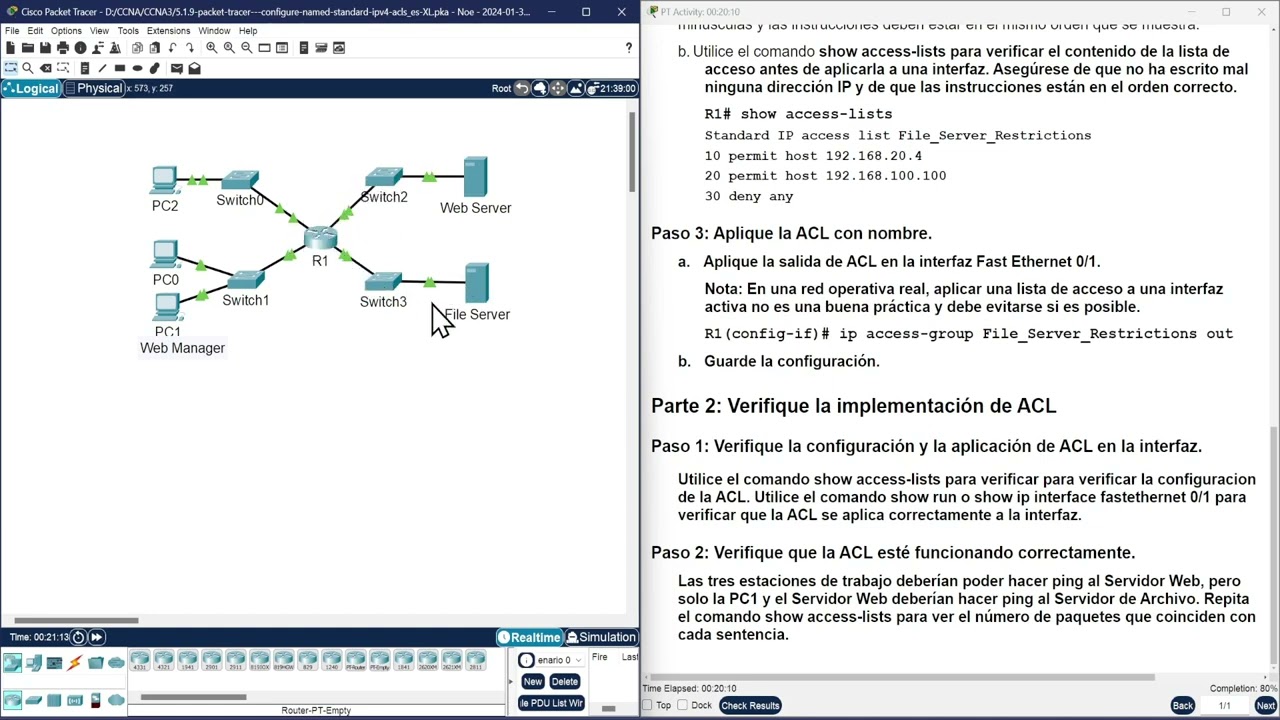Click the Paste icon in toolbar
1280x720 pixels.
(x=154, y=48)
